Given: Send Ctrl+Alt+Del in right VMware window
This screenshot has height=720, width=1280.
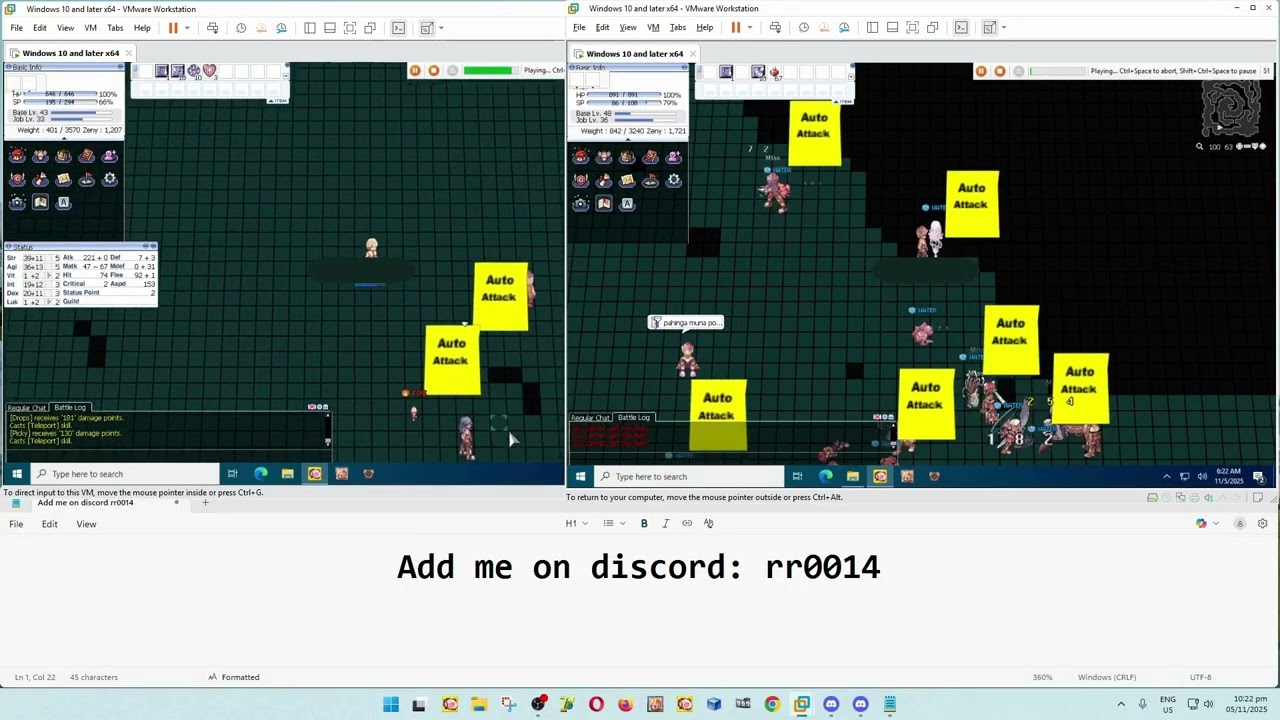Looking at the screenshot, I should tap(775, 27).
